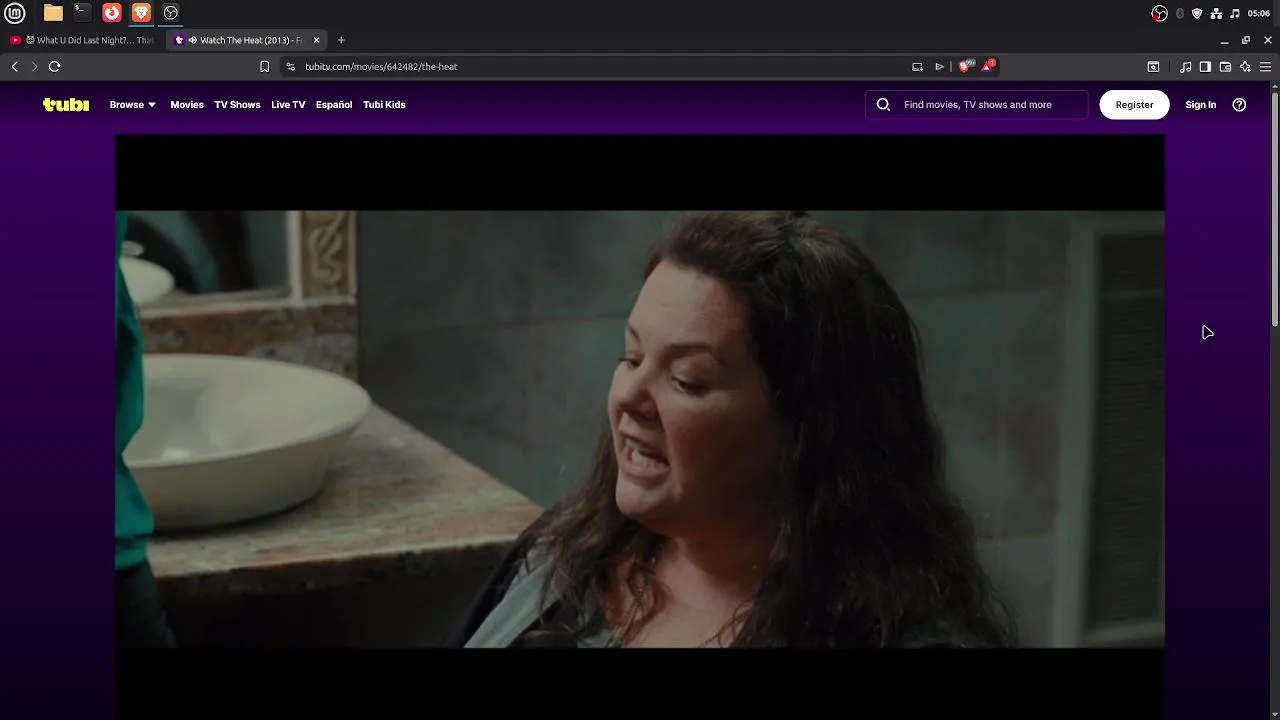
Task: Click the Bluetooth tray icon
Action: pos(1179,13)
